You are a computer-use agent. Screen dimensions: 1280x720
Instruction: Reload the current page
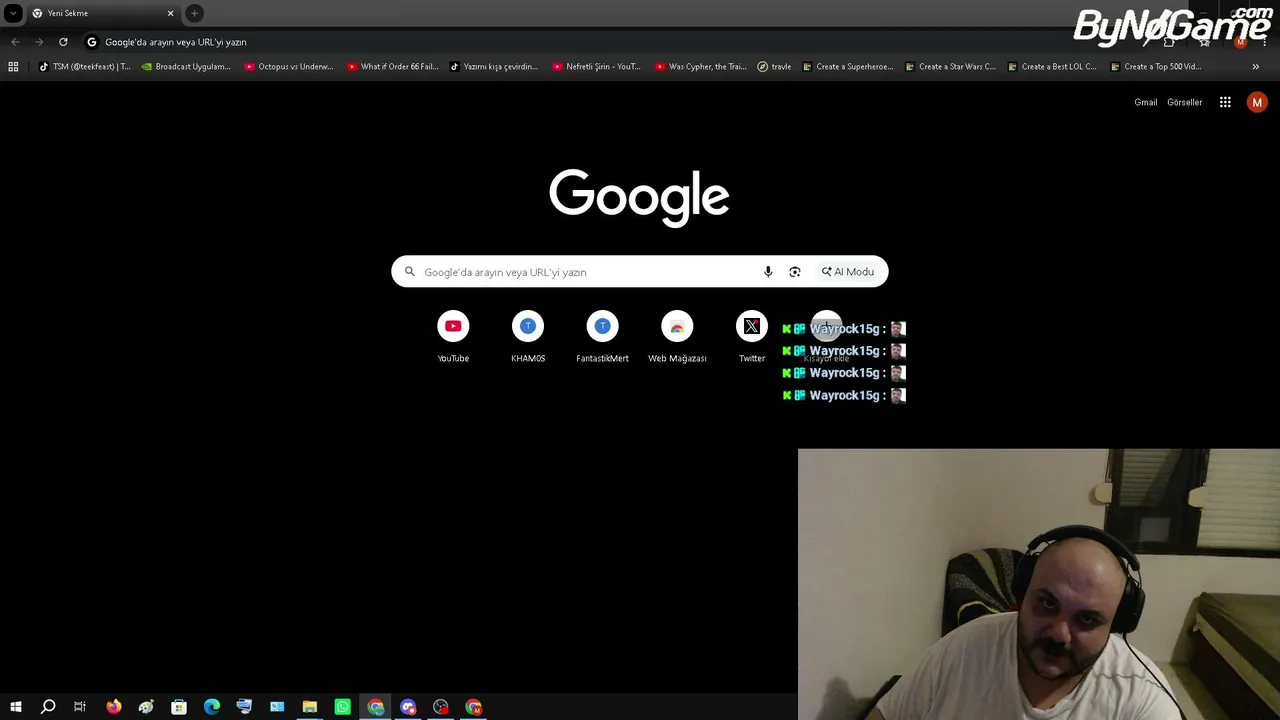(63, 42)
